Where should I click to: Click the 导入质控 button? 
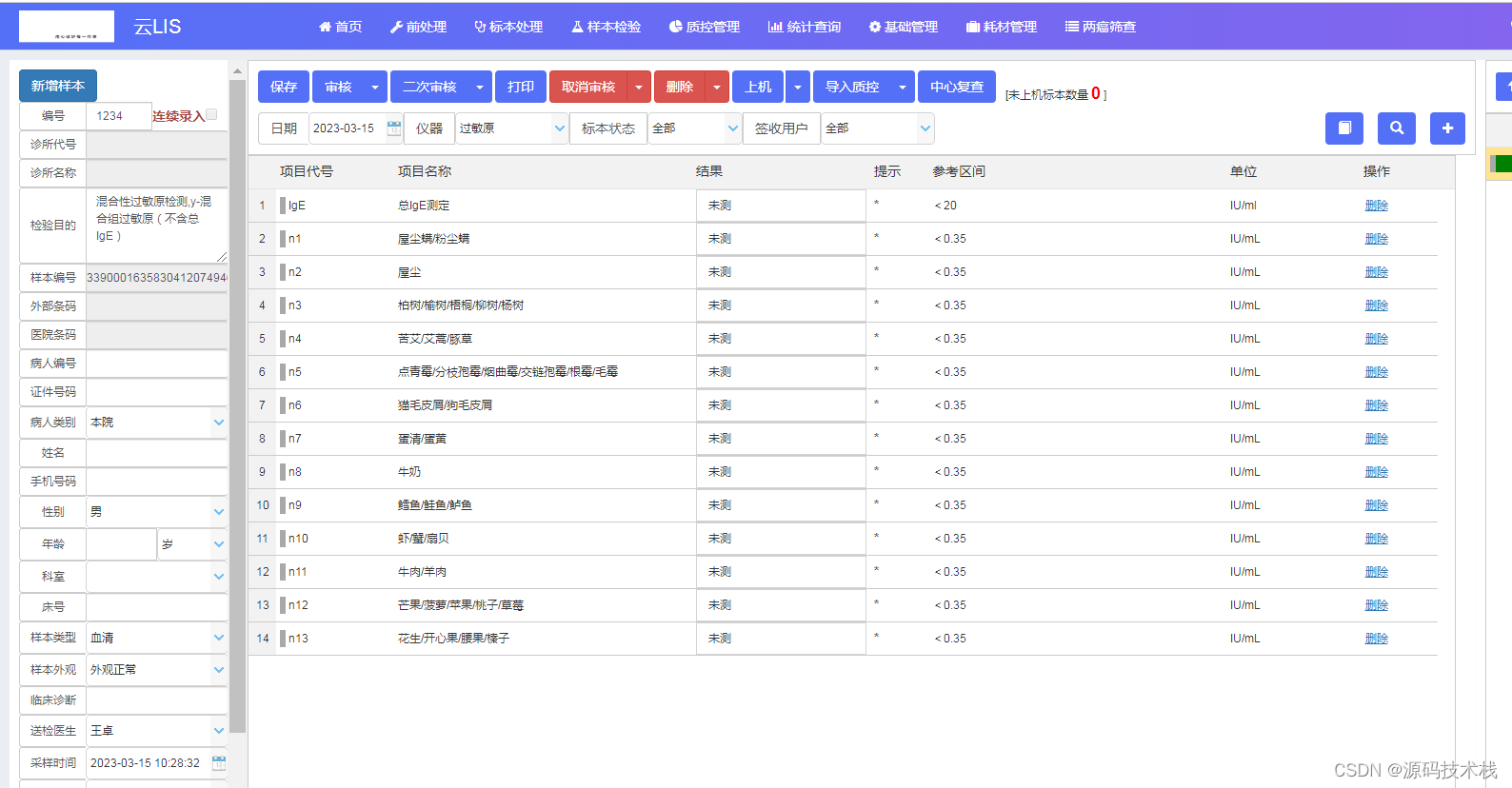(852, 87)
